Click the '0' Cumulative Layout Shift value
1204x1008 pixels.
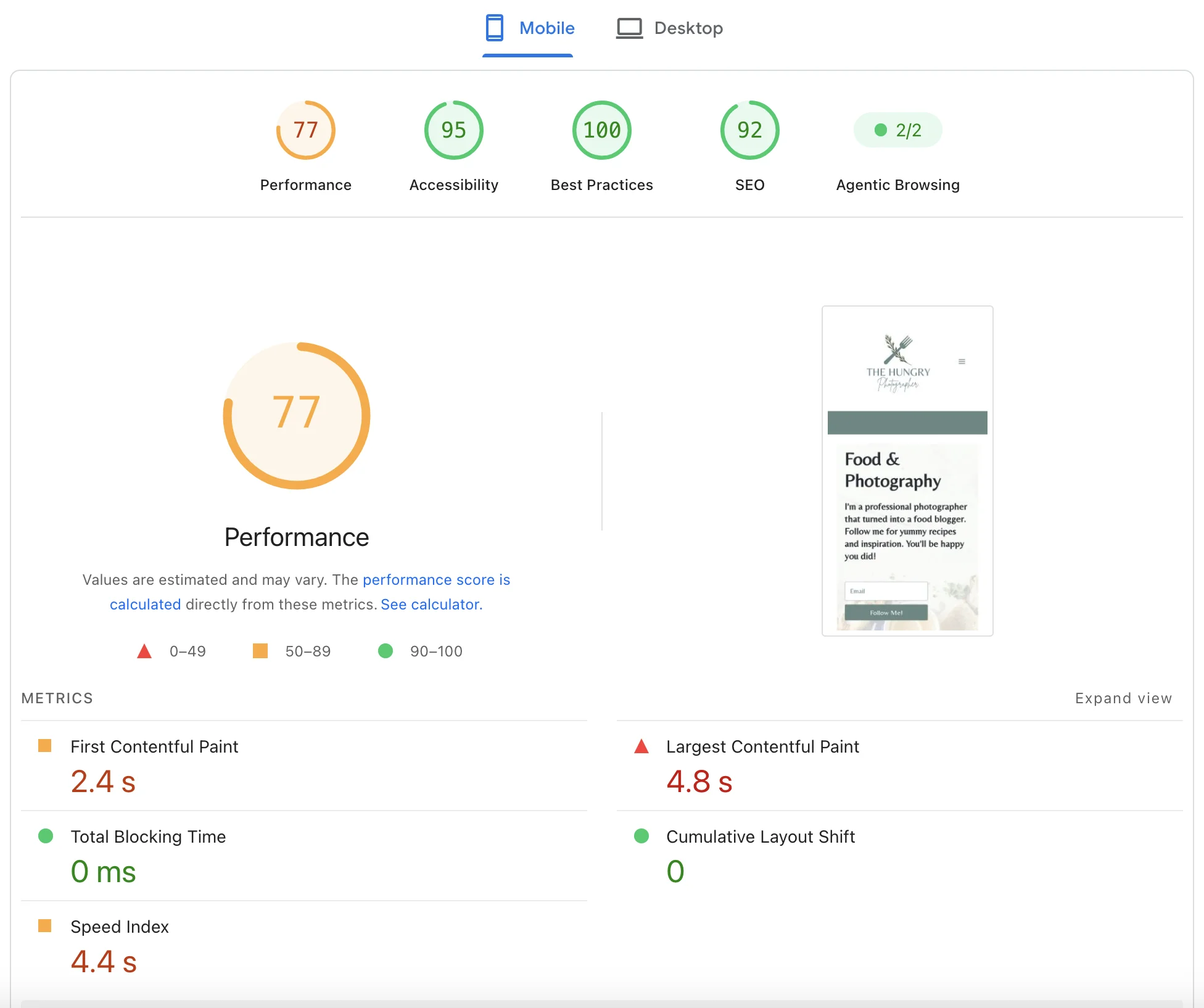click(675, 872)
